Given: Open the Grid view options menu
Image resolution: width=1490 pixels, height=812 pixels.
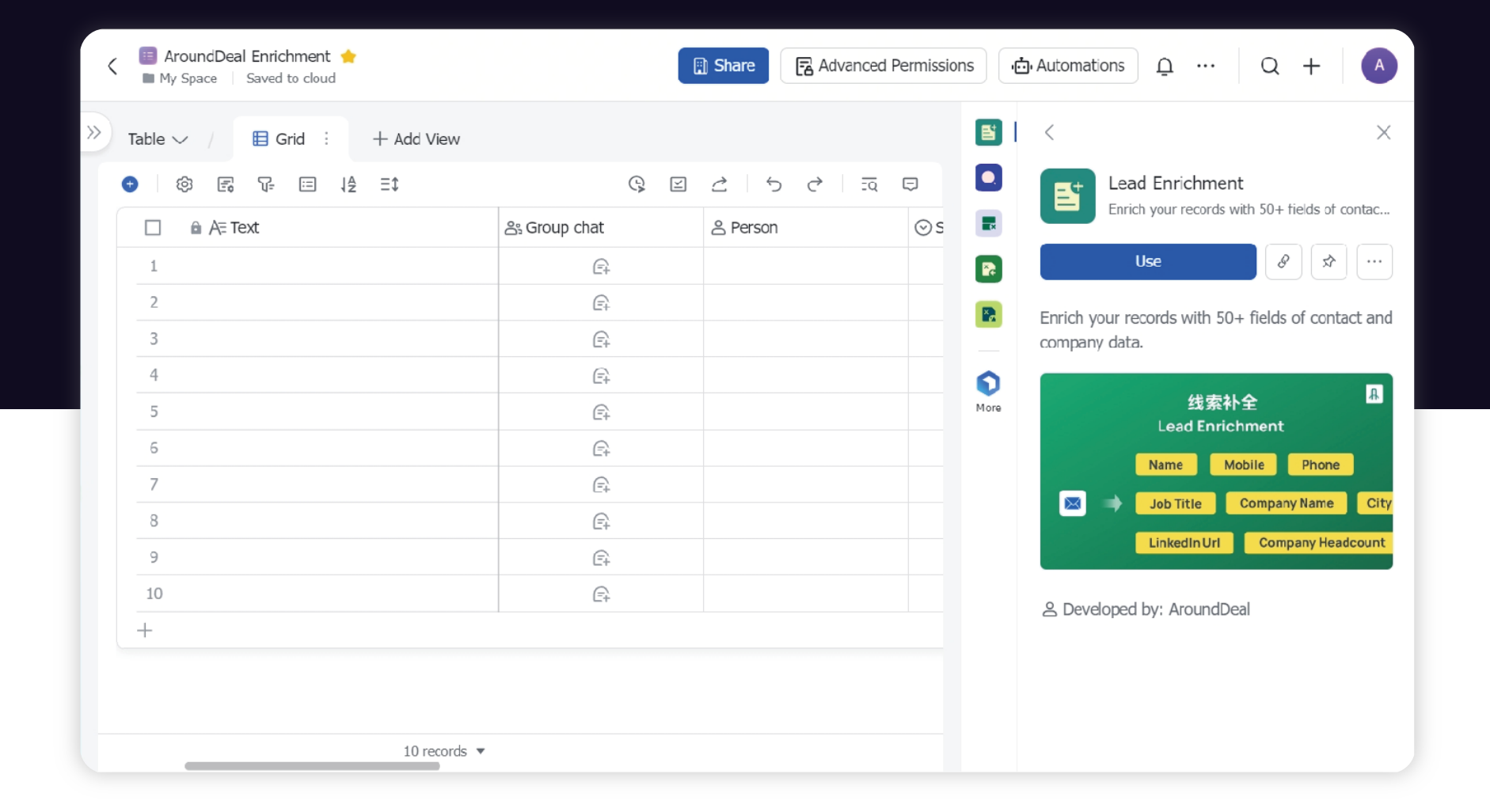Looking at the screenshot, I should [326, 139].
